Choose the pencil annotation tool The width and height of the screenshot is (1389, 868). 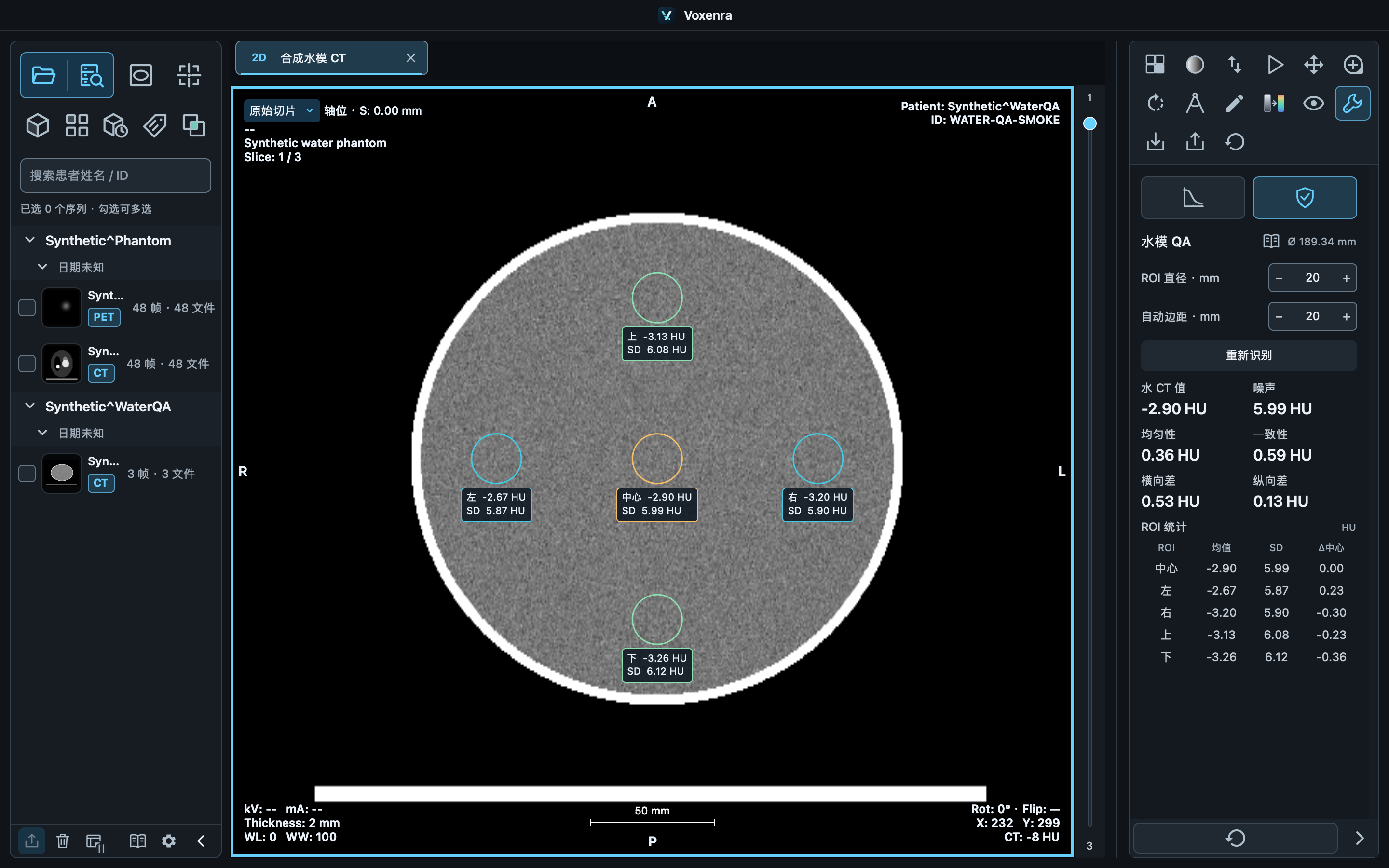coord(1234,103)
